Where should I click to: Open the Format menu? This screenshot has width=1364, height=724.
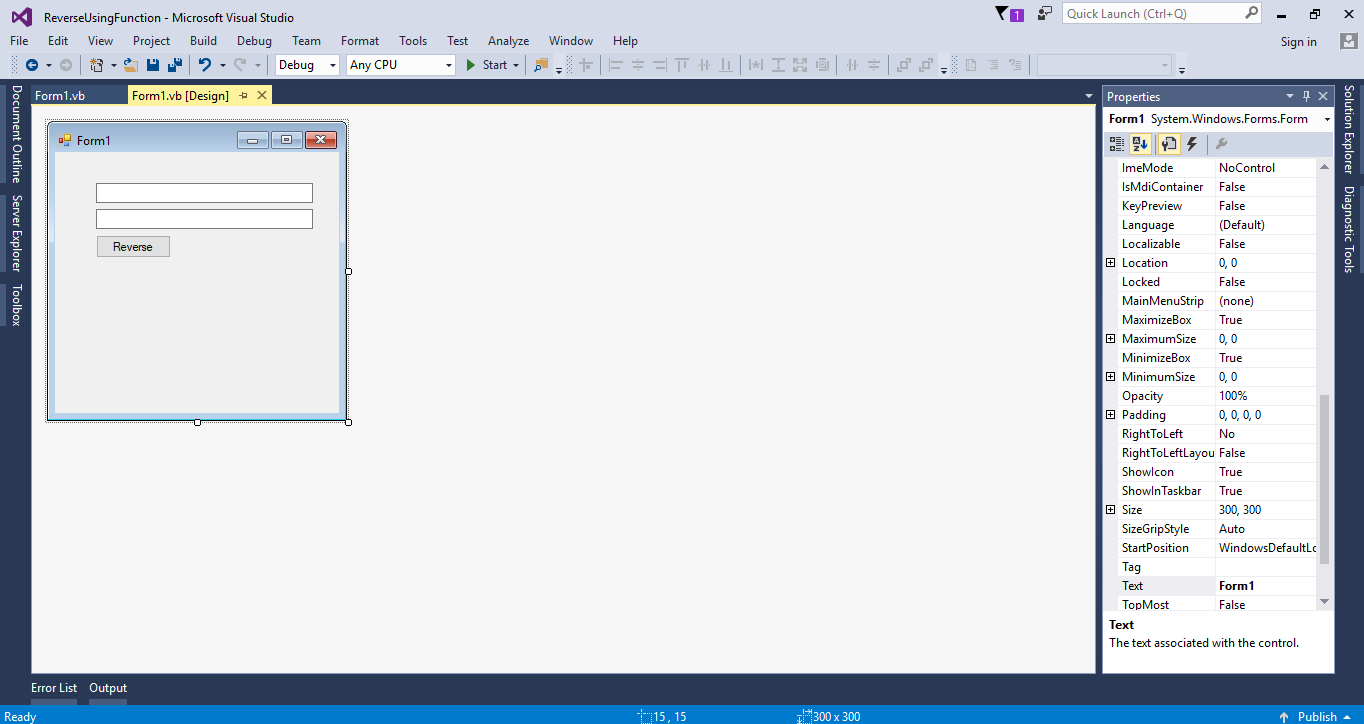click(x=360, y=41)
